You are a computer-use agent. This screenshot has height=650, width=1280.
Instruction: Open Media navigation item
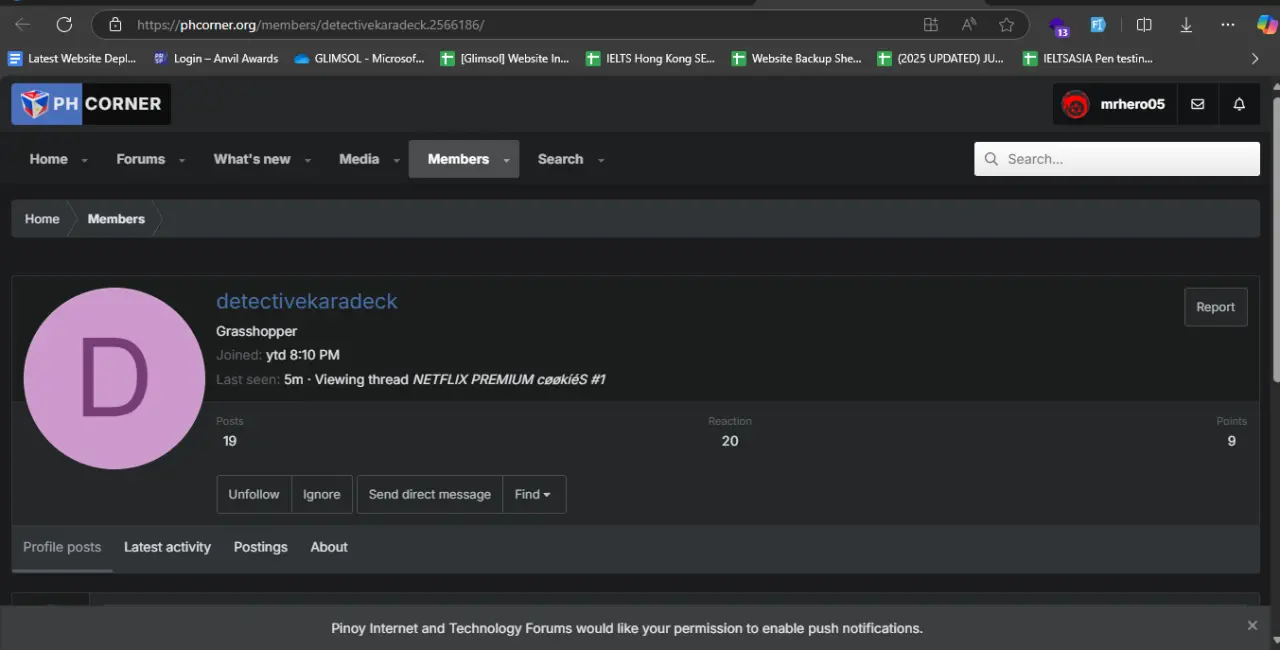click(359, 159)
